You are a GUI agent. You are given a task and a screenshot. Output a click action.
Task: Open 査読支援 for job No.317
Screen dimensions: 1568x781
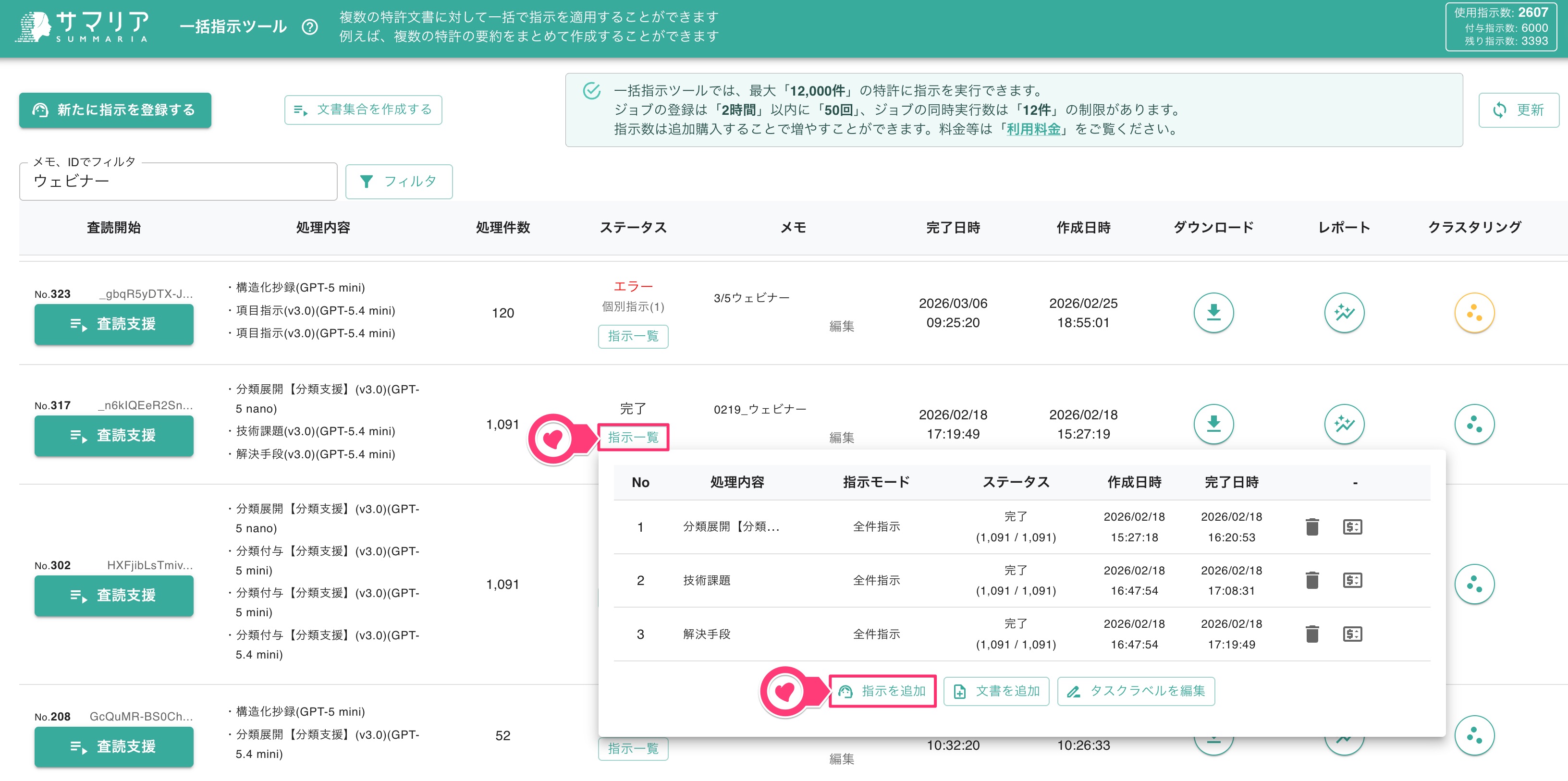[x=114, y=436]
